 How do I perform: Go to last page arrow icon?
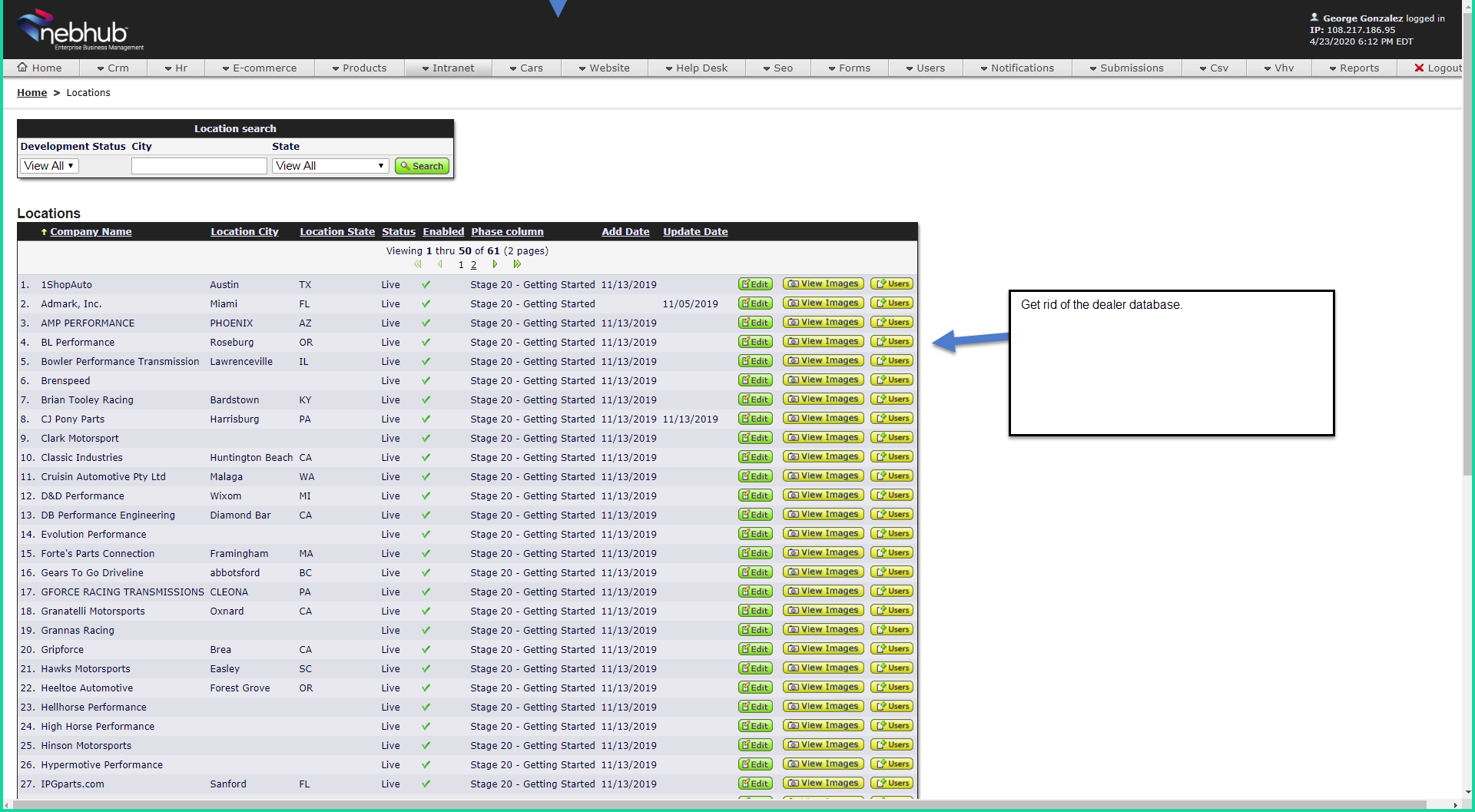[518, 264]
